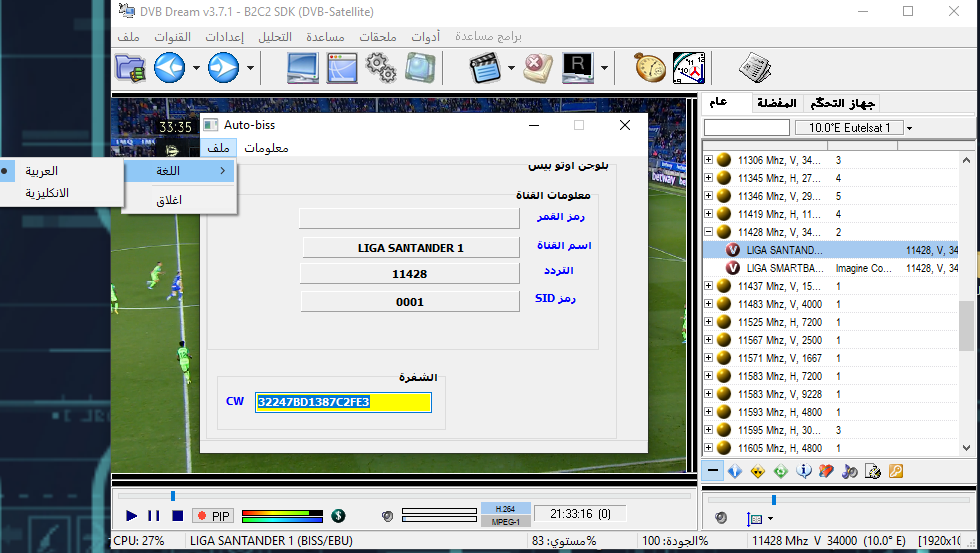Open the معلومات menu in Auto-biss
The width and height of the screenshot is (980, 553).
point(266,148)
